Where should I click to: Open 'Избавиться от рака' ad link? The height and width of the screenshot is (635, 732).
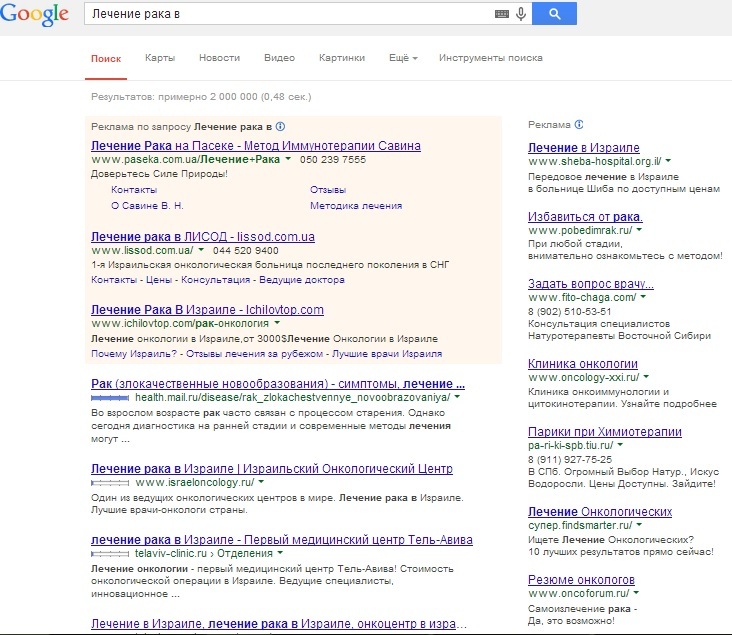pyautogui.click(x=585, y=216)
